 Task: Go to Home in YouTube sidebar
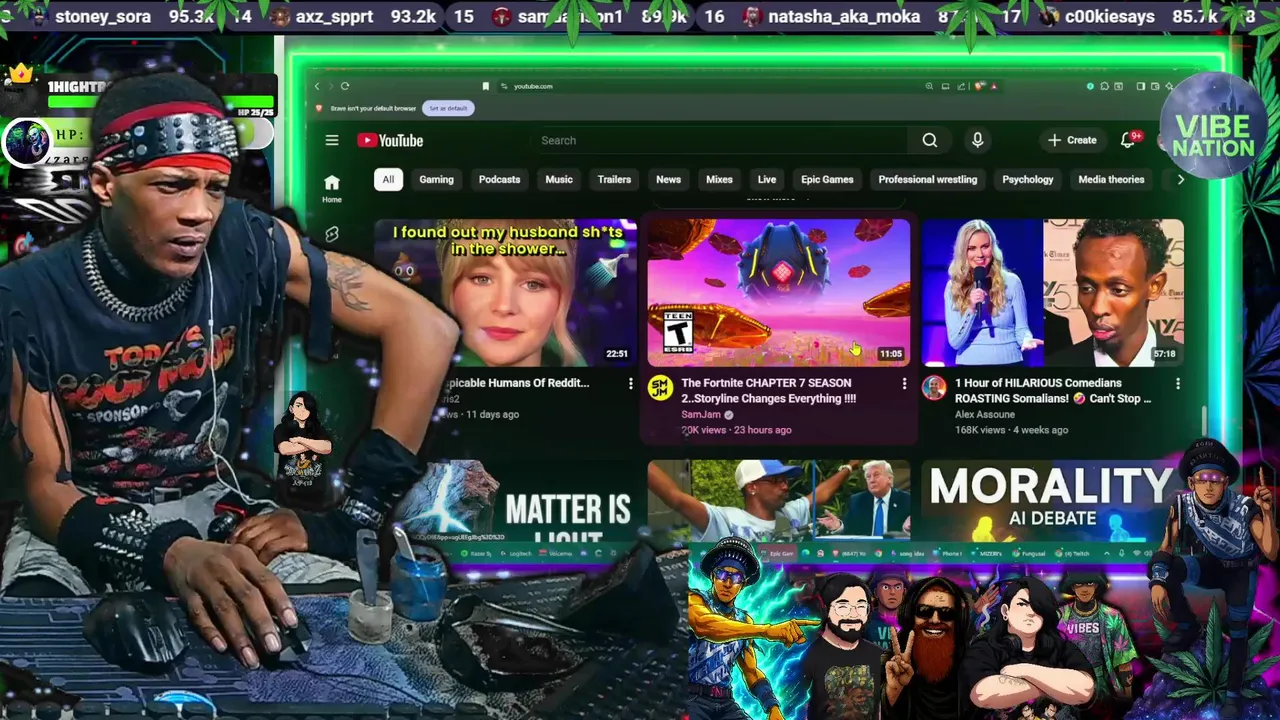[332, 187]
